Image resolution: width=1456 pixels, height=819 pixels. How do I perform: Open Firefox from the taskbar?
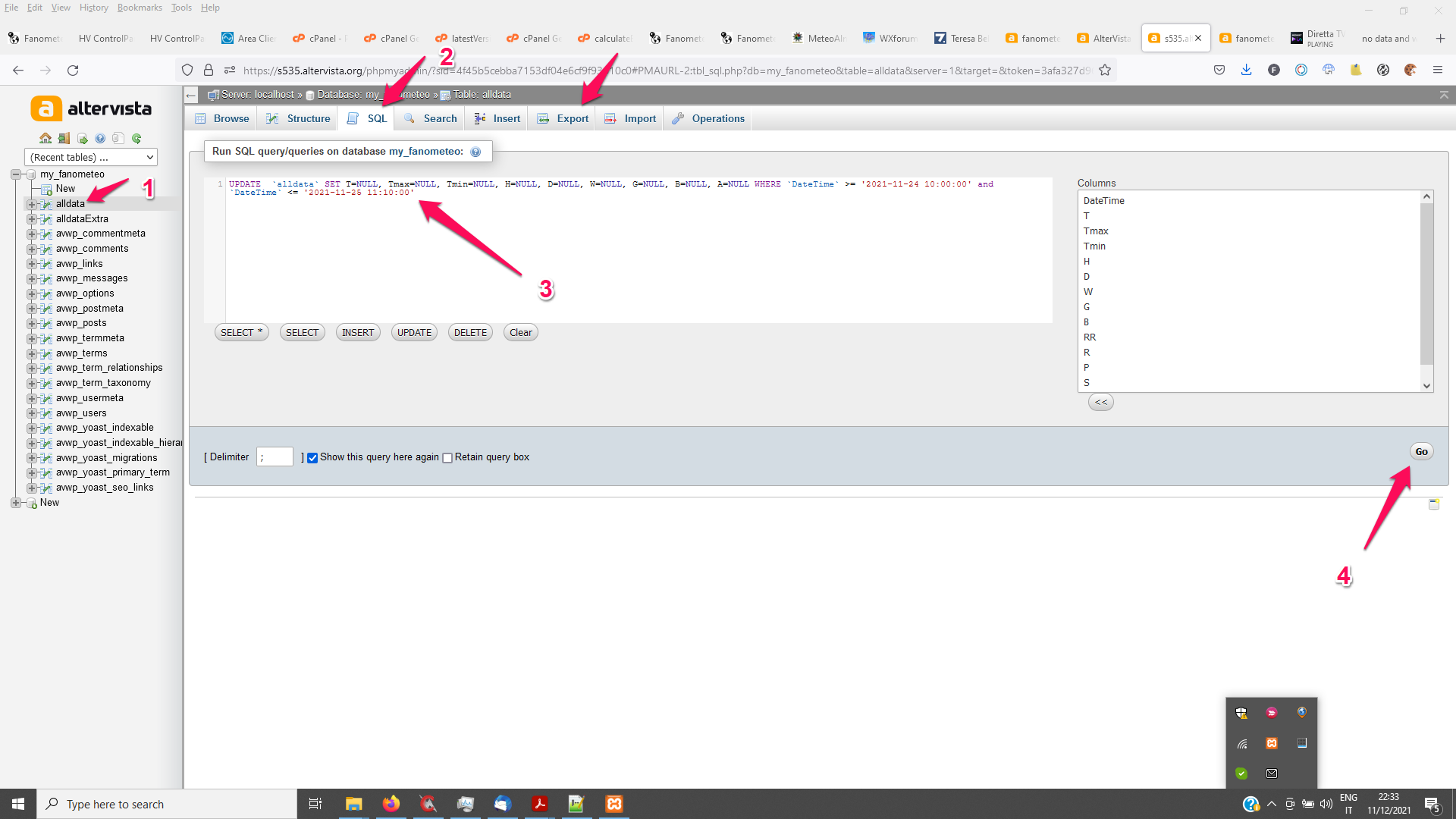pyautogui.click(x=391, y=804)
